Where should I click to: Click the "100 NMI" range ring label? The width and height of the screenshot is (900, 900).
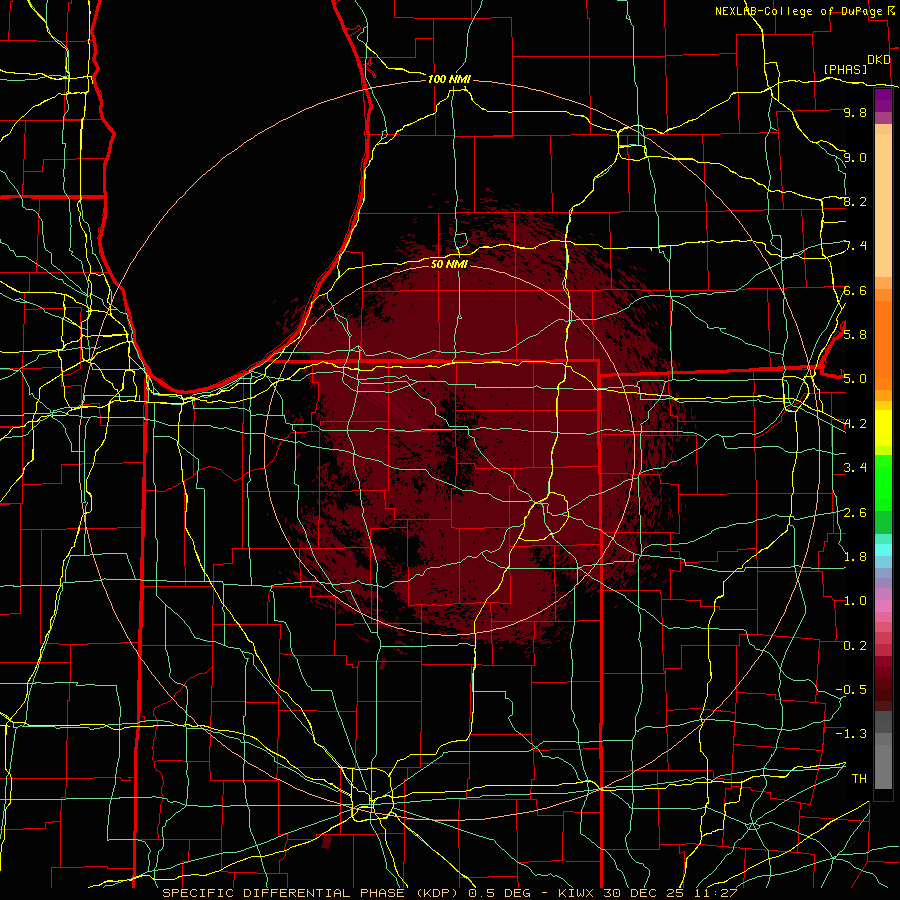point(449,79)
